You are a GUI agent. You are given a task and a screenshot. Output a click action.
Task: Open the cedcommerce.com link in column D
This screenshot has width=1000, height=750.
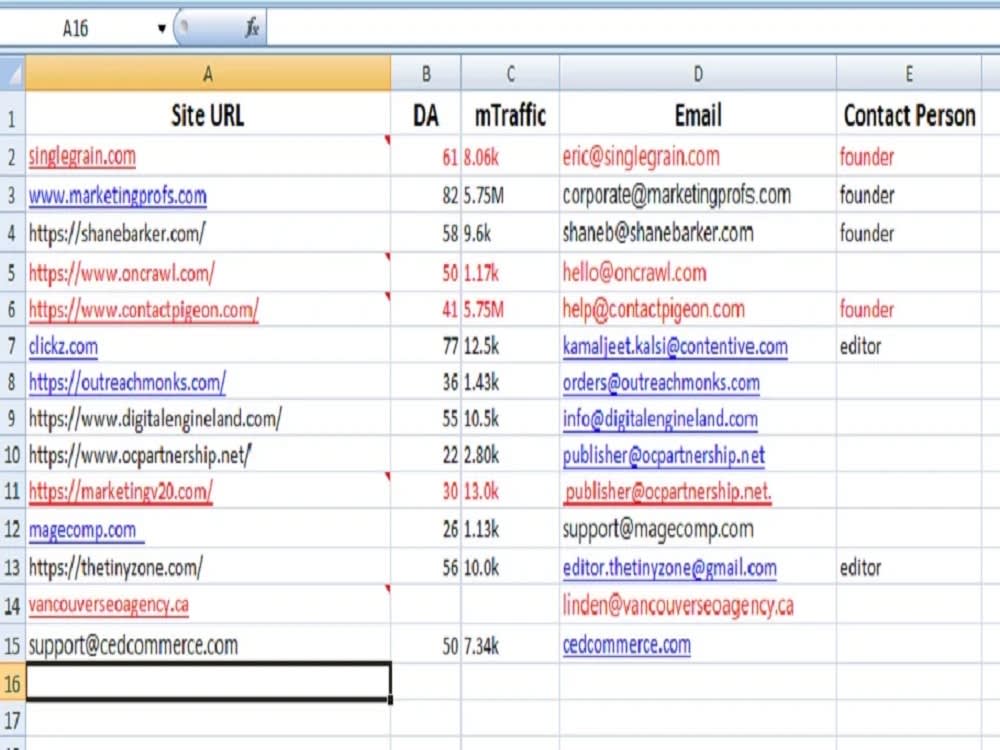click(626, 645)
